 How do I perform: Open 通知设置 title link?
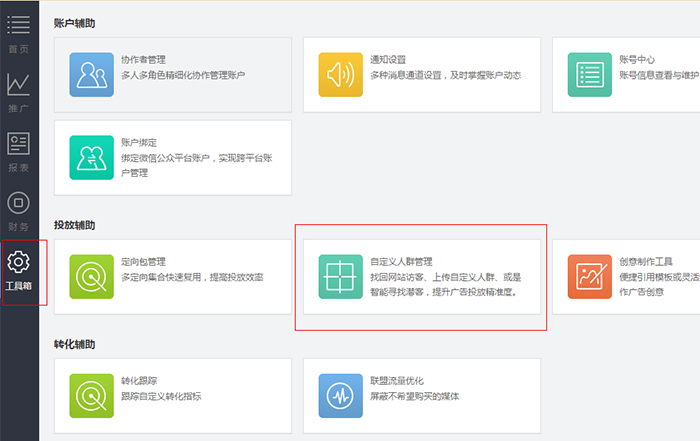[x=388, y=59]
